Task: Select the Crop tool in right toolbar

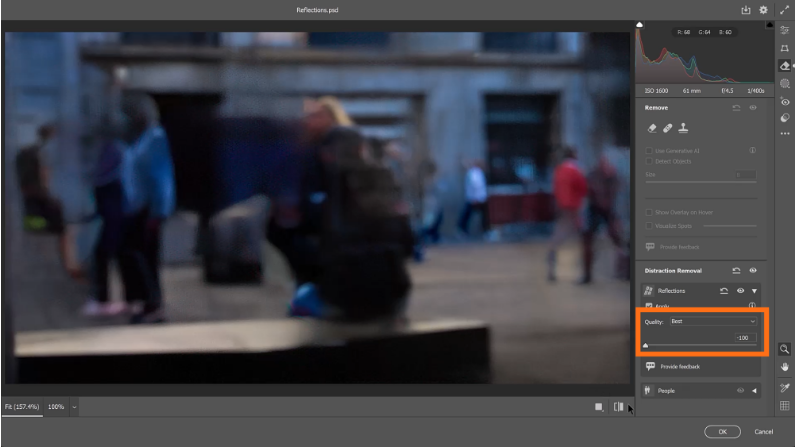Action: (x=785, y=48)
